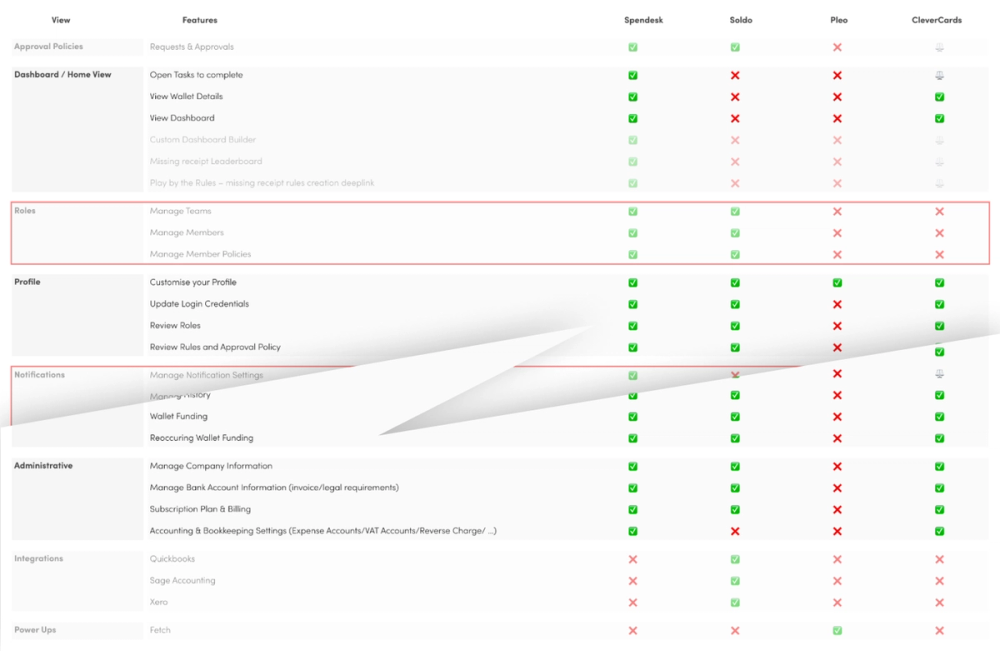Click the CleverCards column header
Image resolution: width=1000 pixels, height=651 pixels.
[x=936, y=20]
